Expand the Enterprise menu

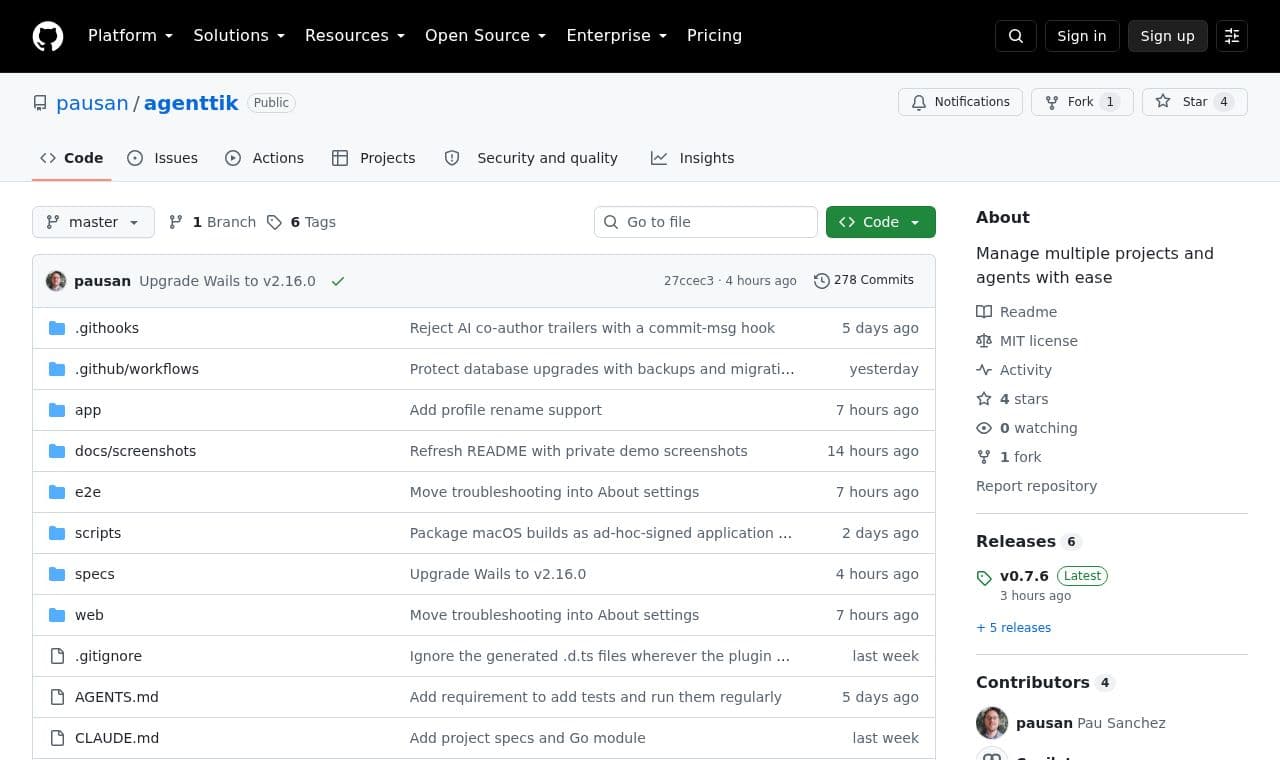pos(617,36)
